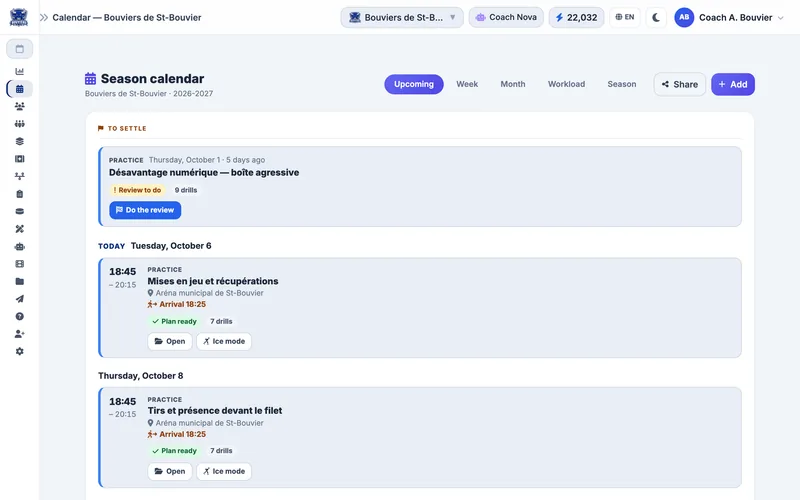The height and width of the screenshot is (500, 800).
Task: Open the players group sidebar icon
Action: (19, 106)
